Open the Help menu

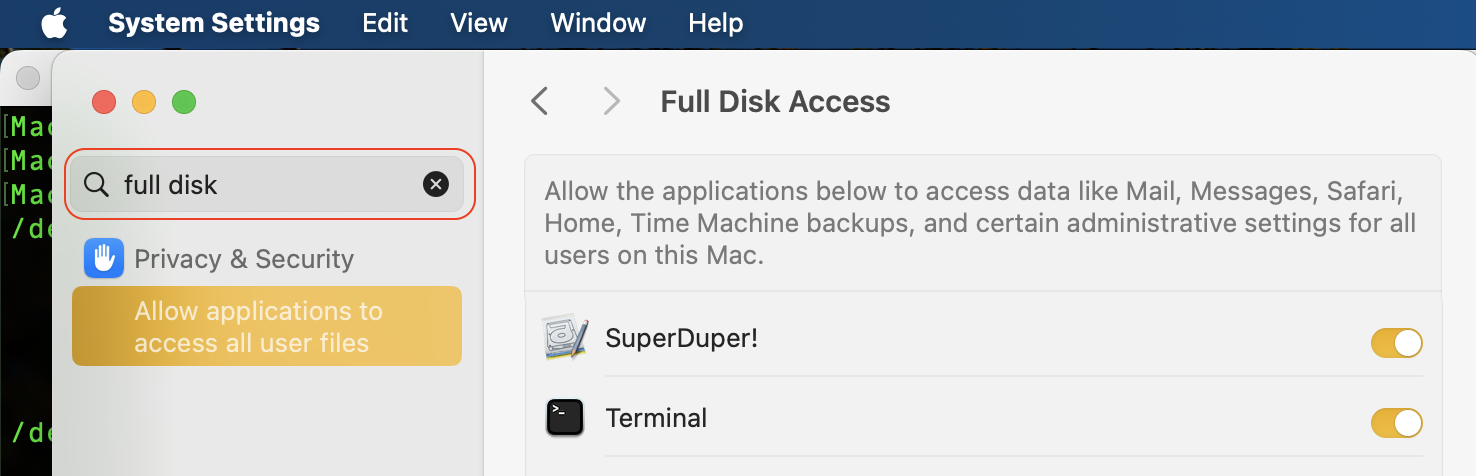click(716, 23)
